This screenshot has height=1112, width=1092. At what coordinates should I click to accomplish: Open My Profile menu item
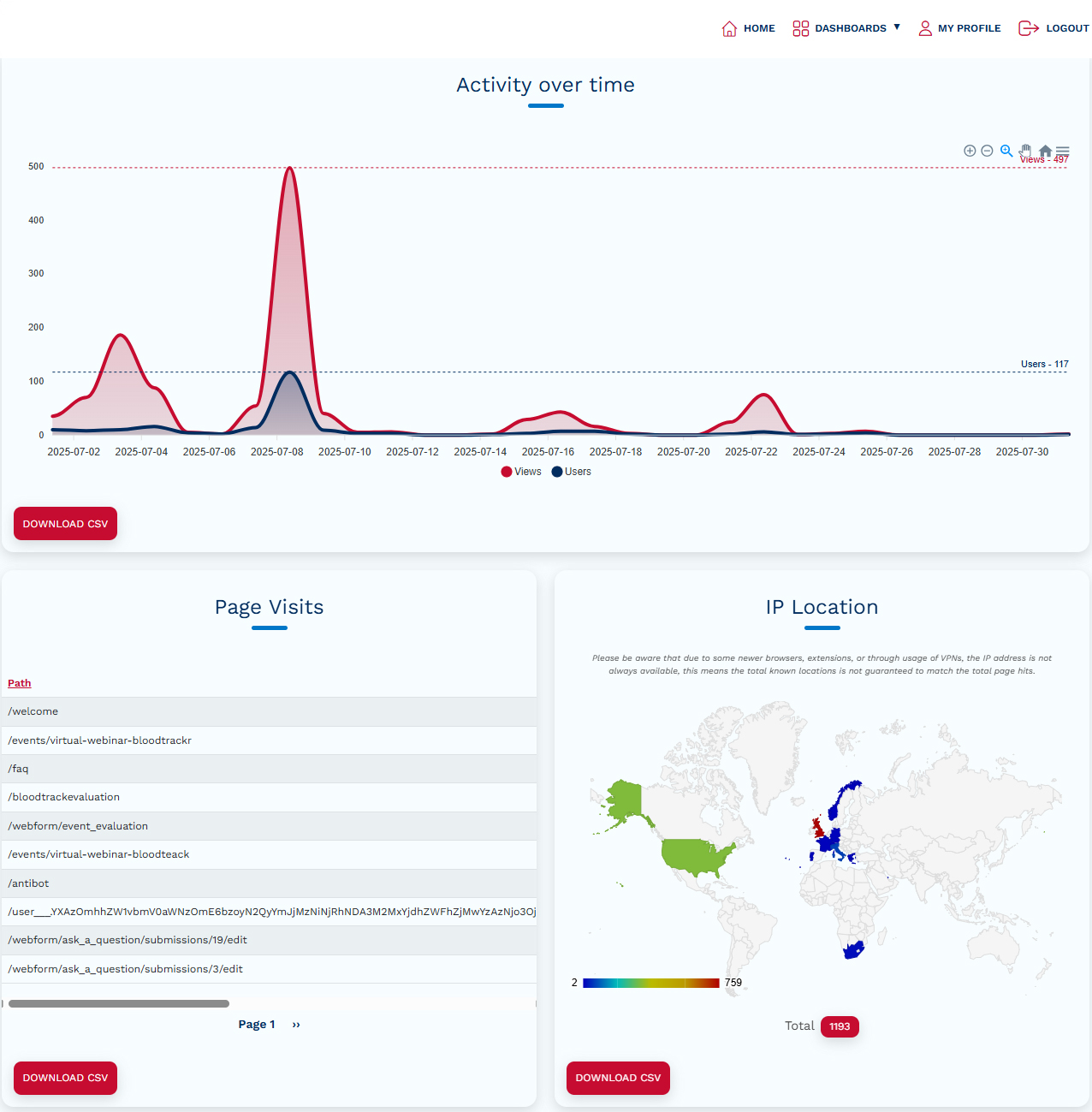tap(959, 28)
